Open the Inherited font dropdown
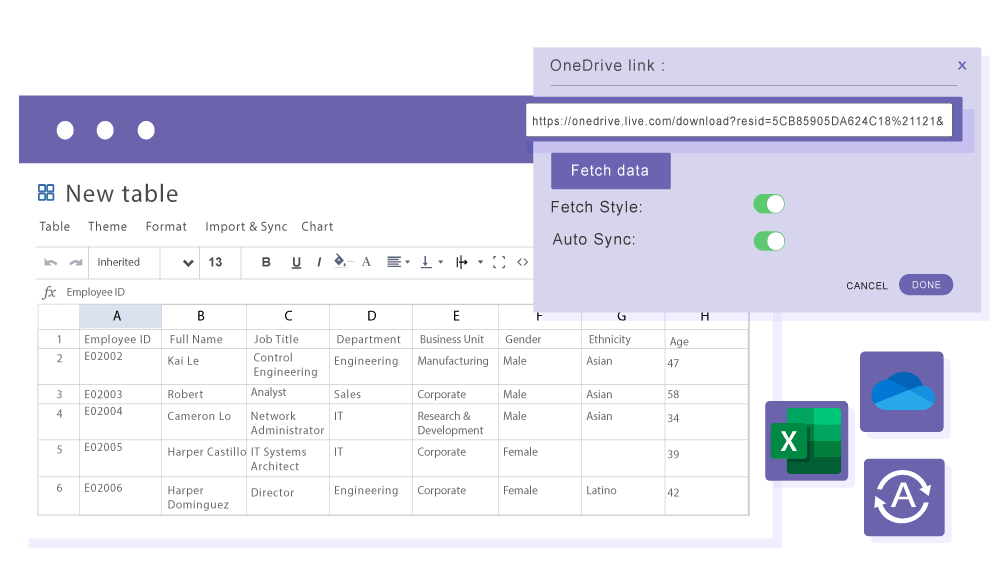This screenshot has height=582, width=1000. 145,262
